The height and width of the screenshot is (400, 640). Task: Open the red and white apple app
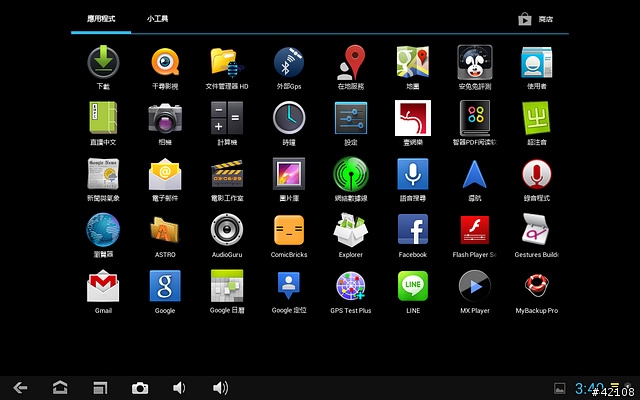click(413, 118)
